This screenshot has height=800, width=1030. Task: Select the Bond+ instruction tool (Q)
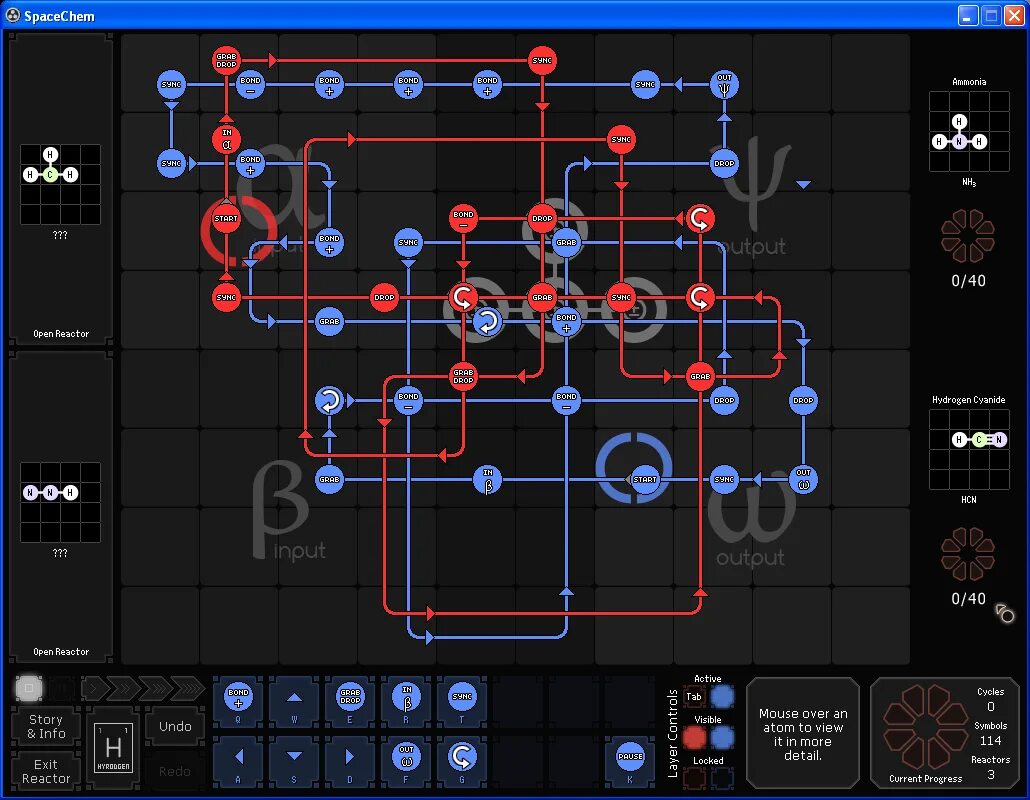coord(238,702)
